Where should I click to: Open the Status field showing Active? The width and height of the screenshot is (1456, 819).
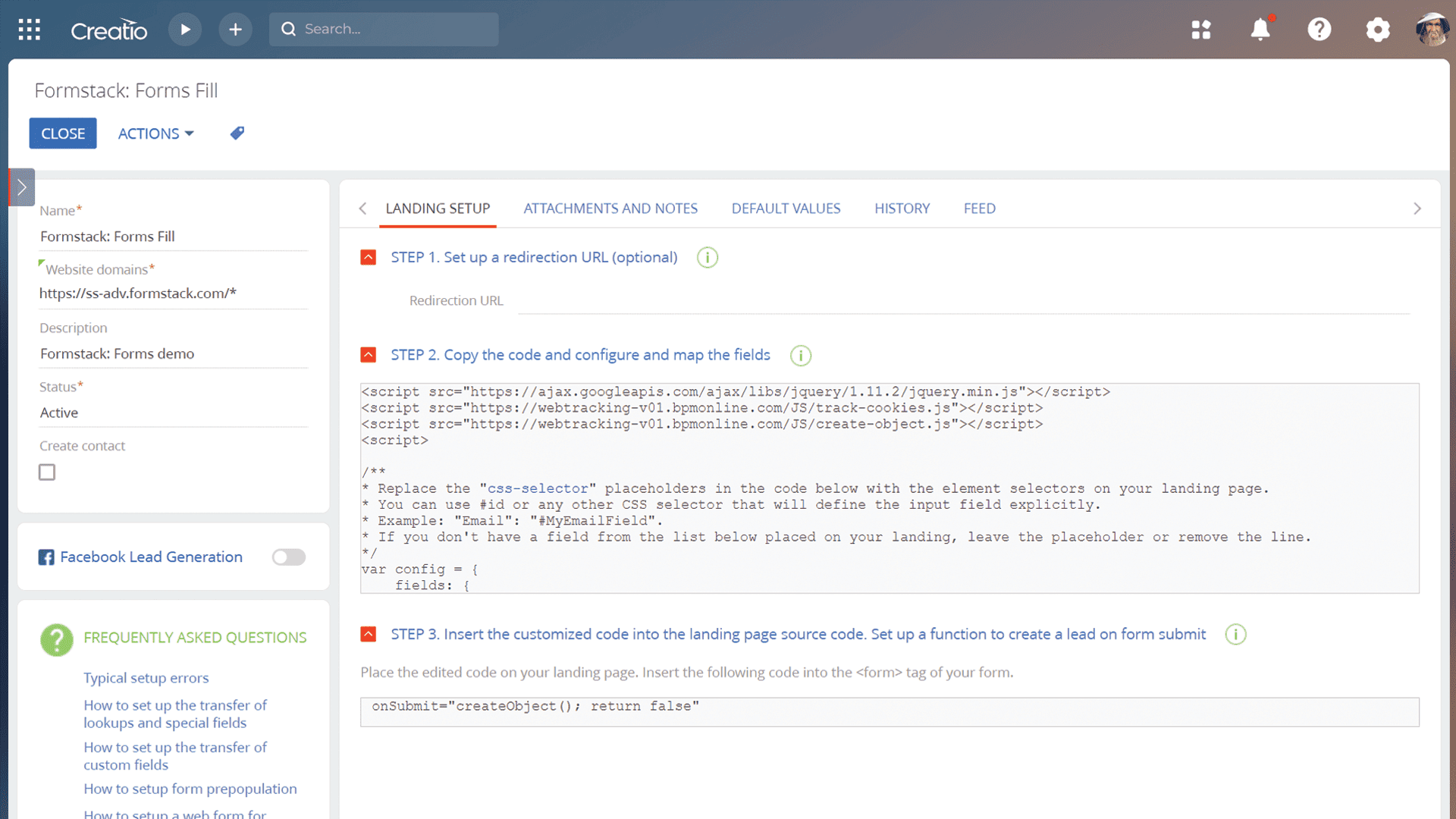tap(173, 413)
